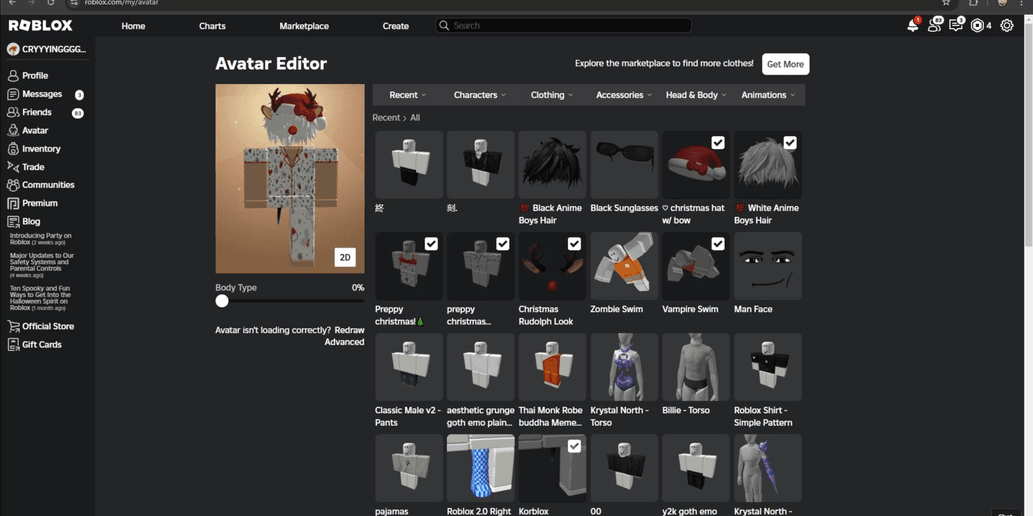Expand the Animations dropdown tab
Screen dimensions: 1033x516
768,95
